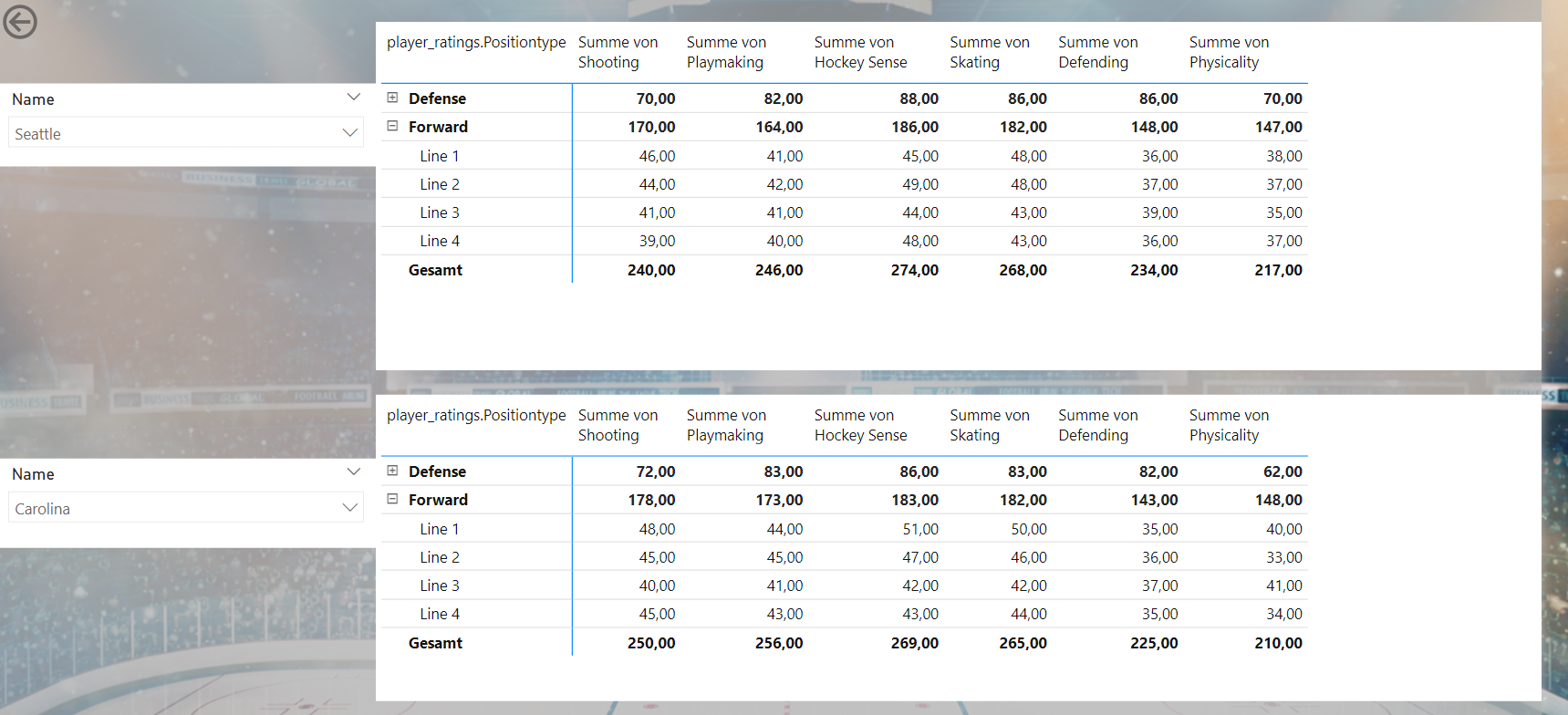Expand the Defense row in bottom table
Screen dimensions: 1568x715
392,471
